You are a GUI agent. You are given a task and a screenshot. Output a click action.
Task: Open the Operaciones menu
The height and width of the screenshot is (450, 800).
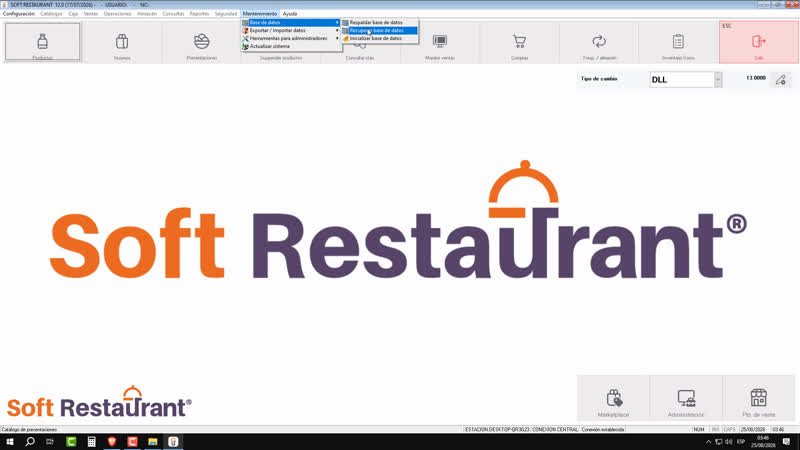117,14
